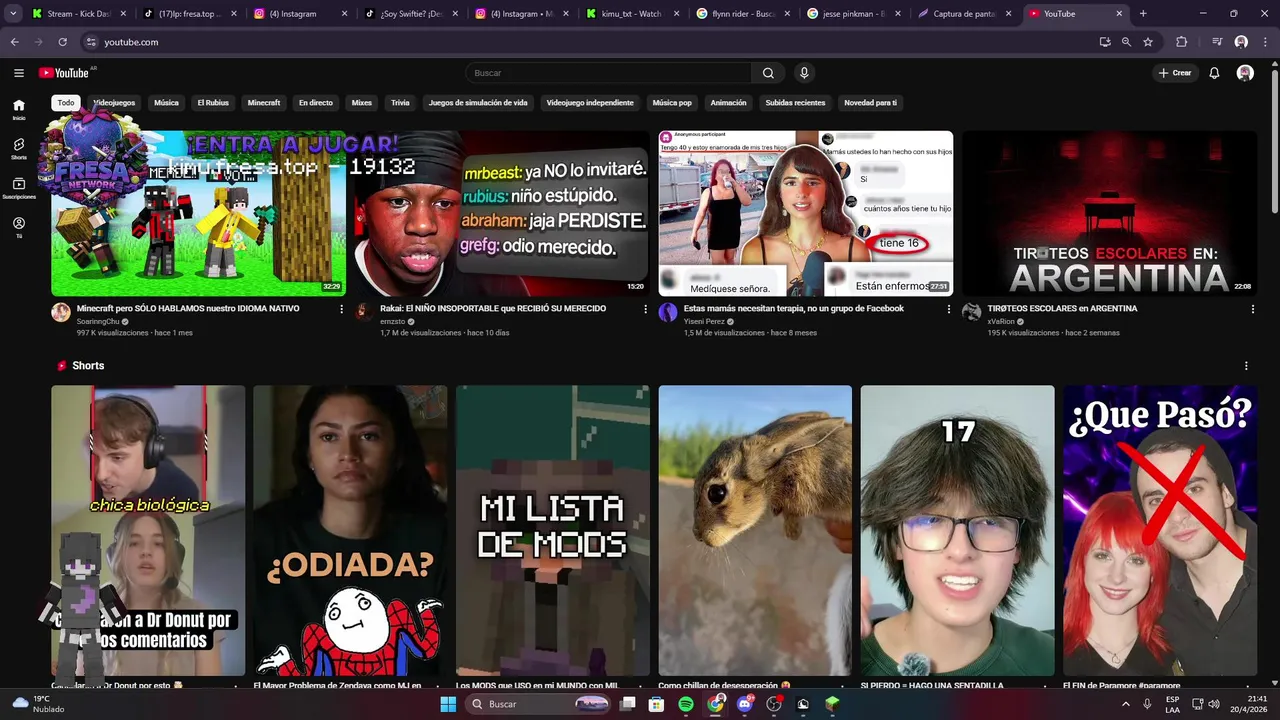Click the install app icon in address bar
This screenshot has height=720, width=1280.
click(1104, 42)
